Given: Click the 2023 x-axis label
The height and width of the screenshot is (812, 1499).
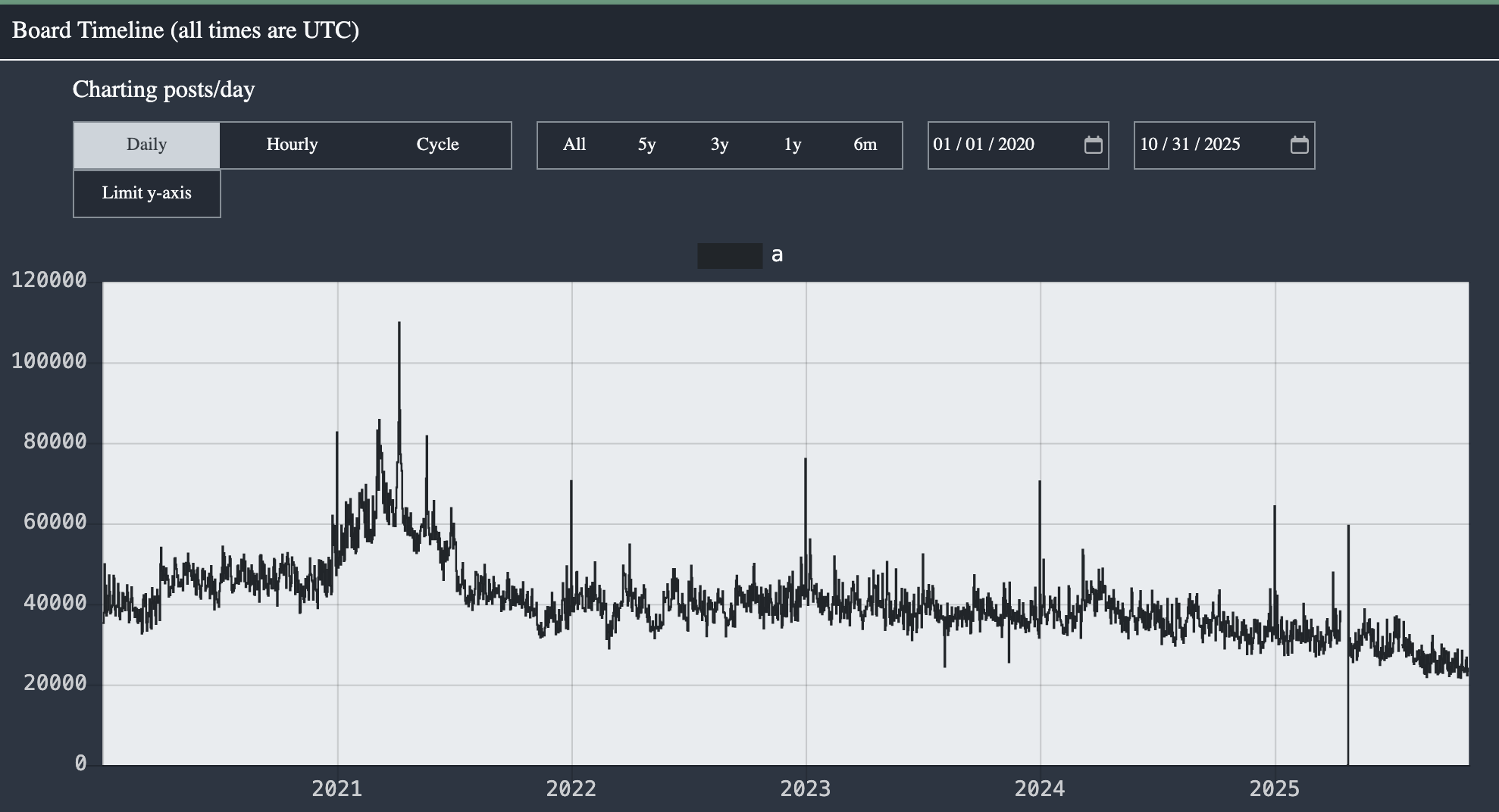Looking at the screenshot, I should click(806, 789).
